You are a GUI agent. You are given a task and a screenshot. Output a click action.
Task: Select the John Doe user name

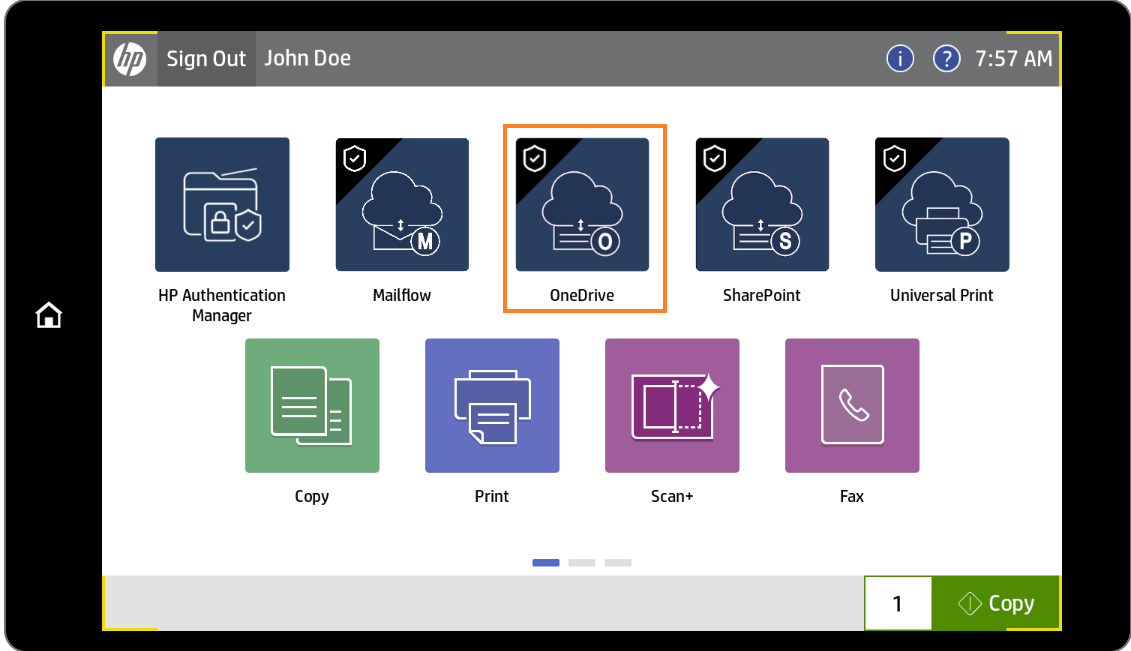tap(307, 58)
